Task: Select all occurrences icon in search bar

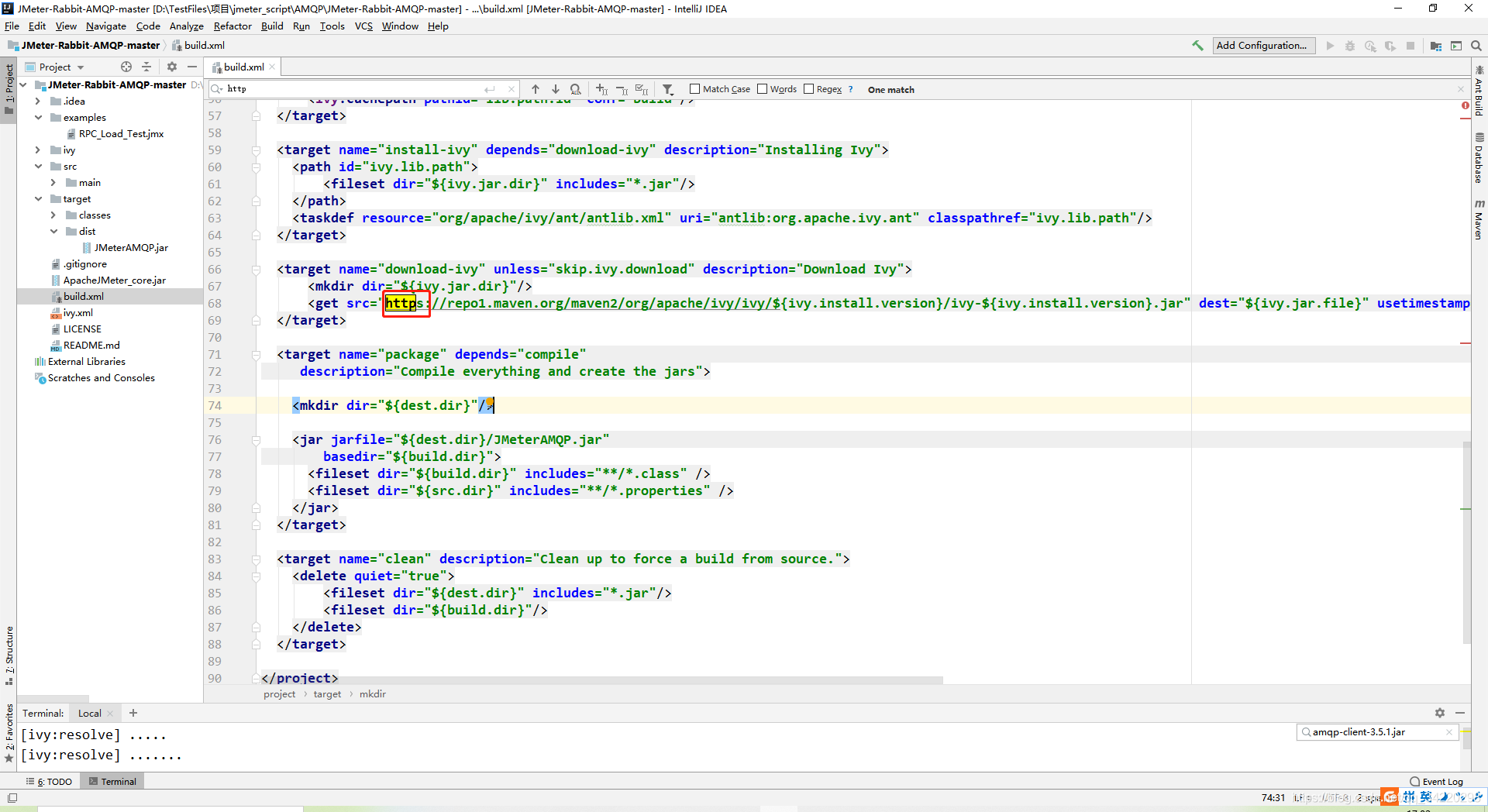Action: pyautogui.click(x=642, y=89)
